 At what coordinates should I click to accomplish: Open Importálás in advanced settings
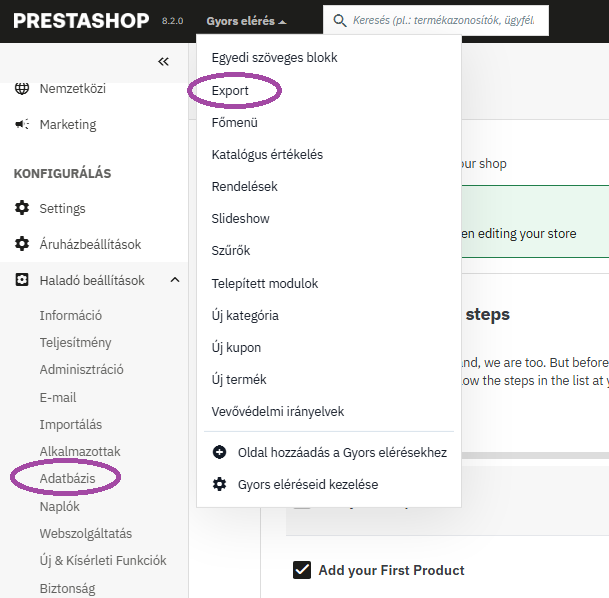coord(70,425)
